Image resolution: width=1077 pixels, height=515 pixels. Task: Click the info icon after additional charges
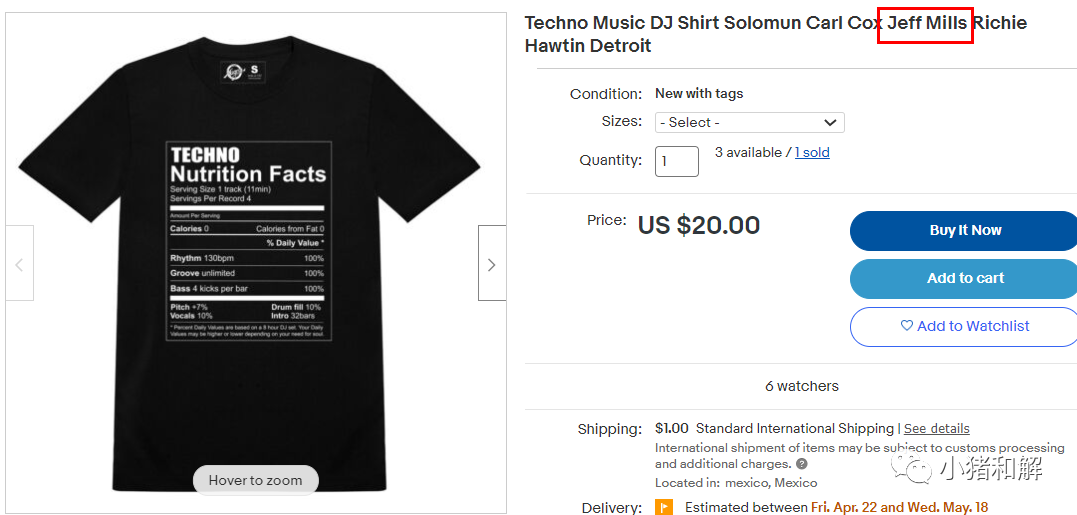coord(802,464)
